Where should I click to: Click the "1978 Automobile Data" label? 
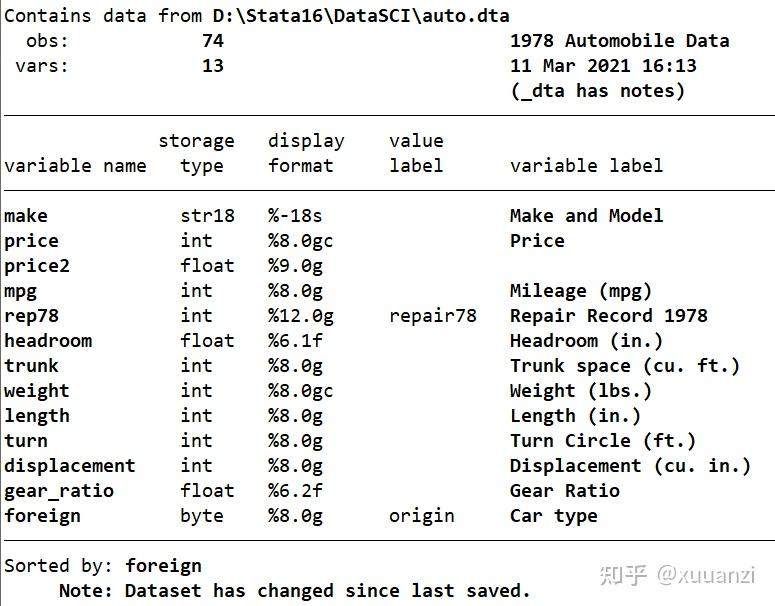619,41
